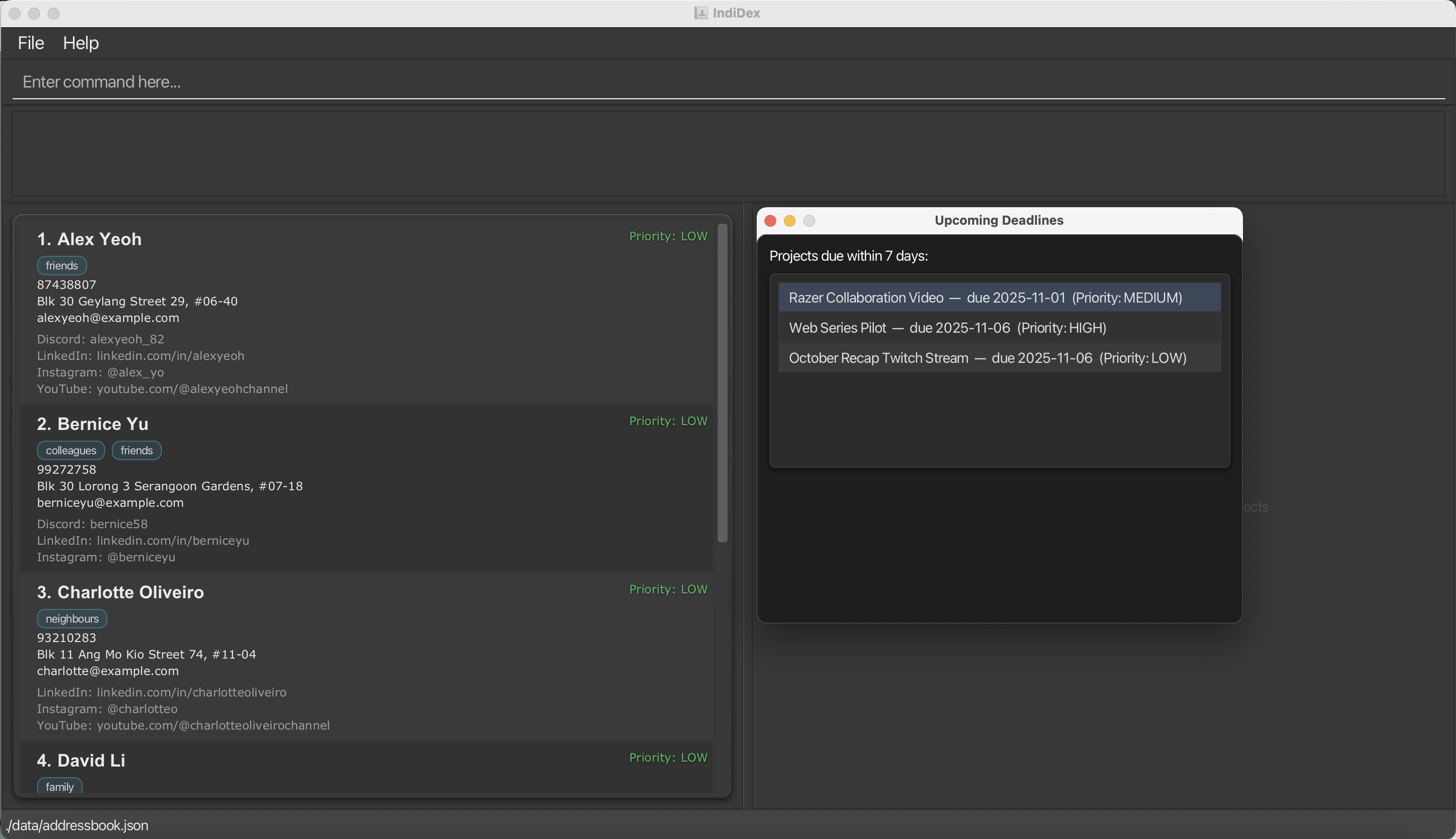Minimize the Upcoming Deadlines window
This screenshot has height=839, width=1456.
click(x=790, y=221)
